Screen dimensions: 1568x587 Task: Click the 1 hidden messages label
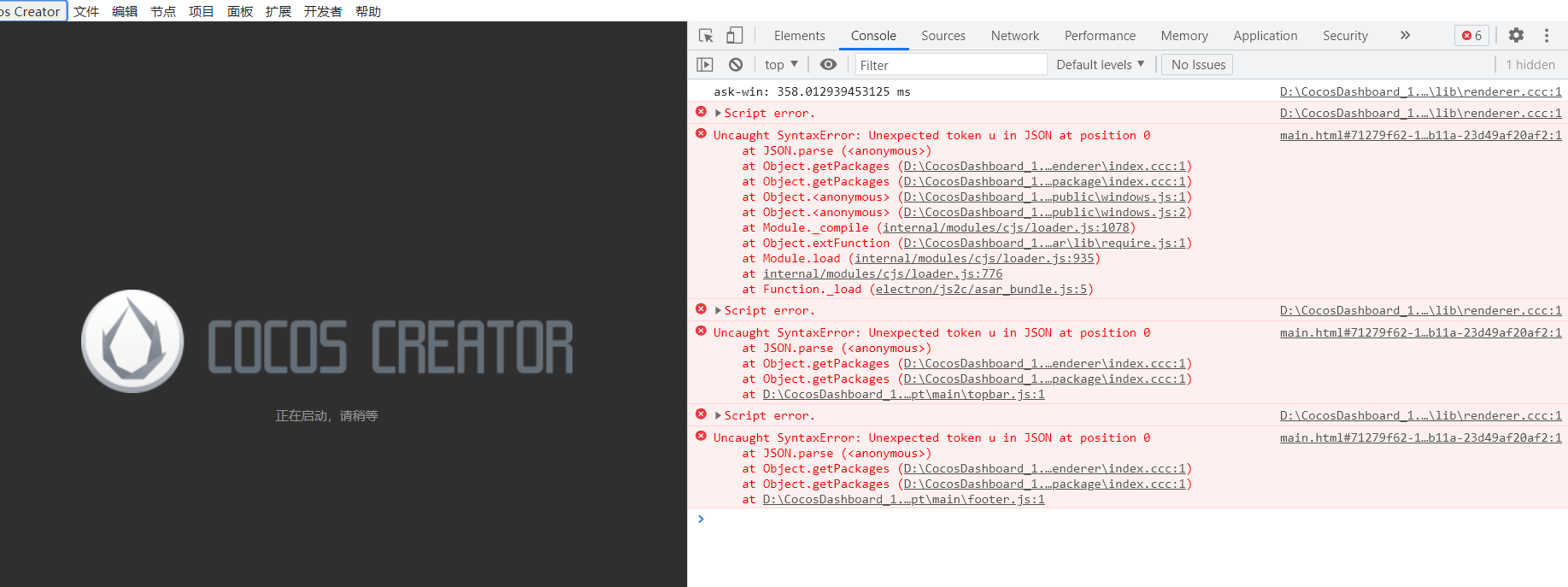coord(1530,64)
